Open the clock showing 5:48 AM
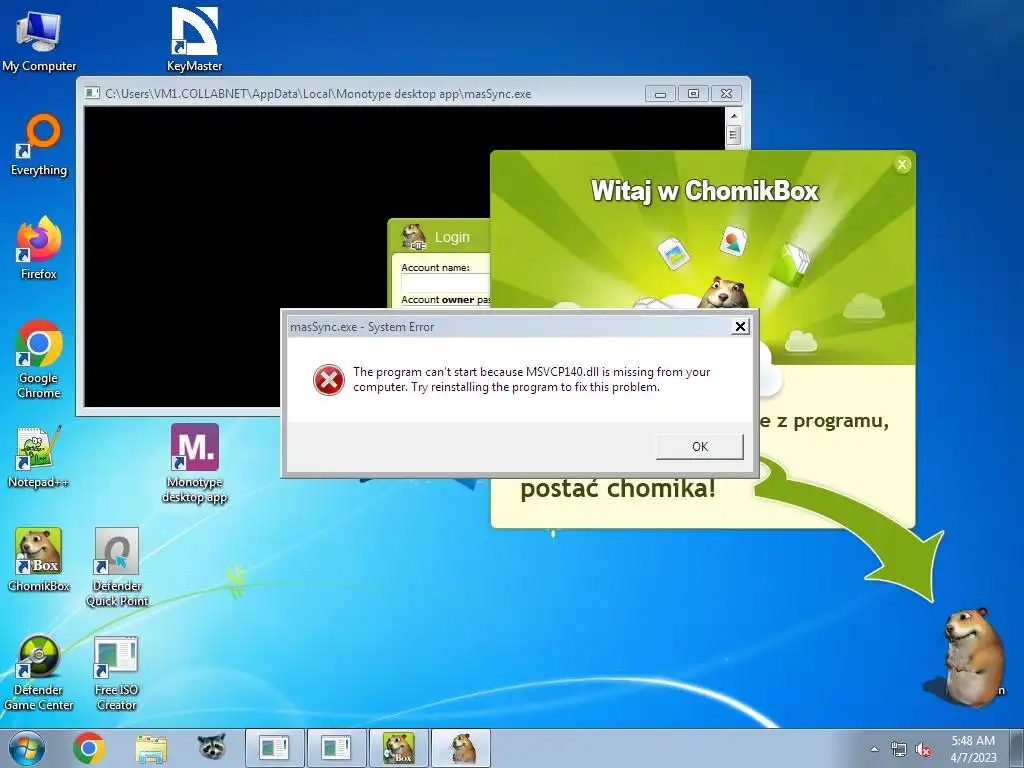 coord(973,748)
